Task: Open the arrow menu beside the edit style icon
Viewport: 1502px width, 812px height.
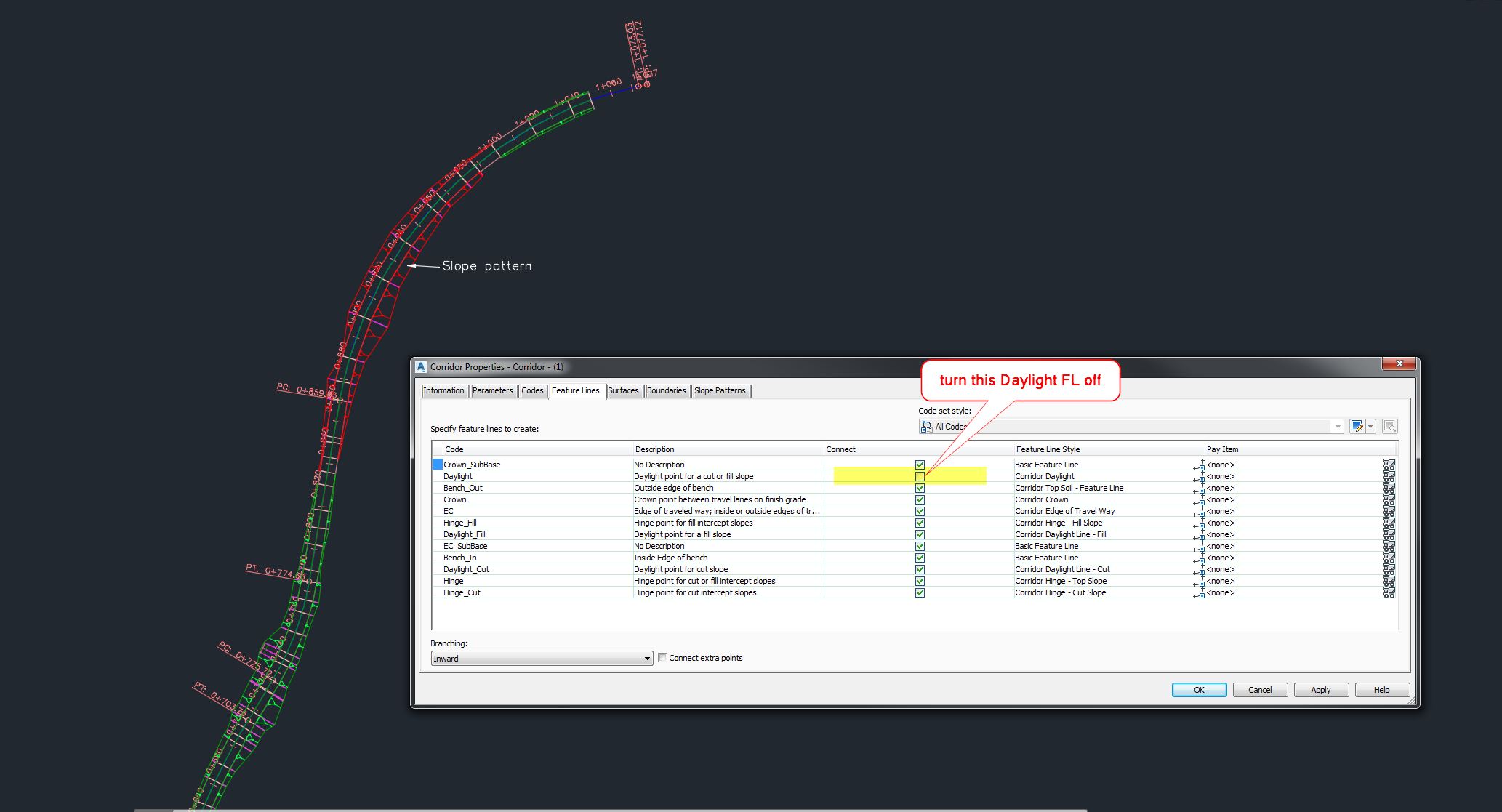Action: (1370, 427)
